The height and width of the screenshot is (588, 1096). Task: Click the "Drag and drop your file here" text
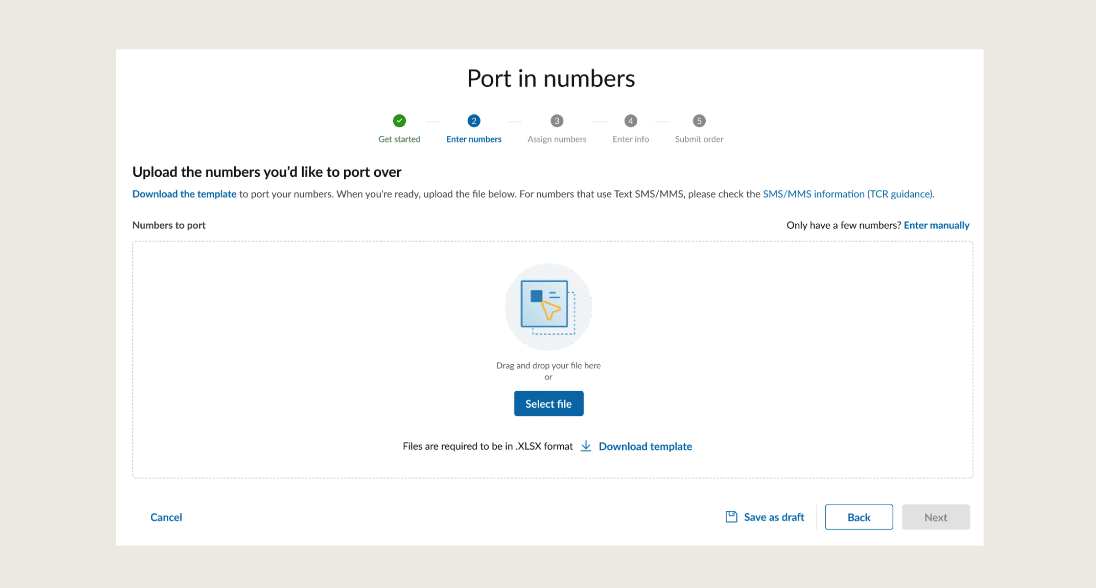(x=548, y=366)
